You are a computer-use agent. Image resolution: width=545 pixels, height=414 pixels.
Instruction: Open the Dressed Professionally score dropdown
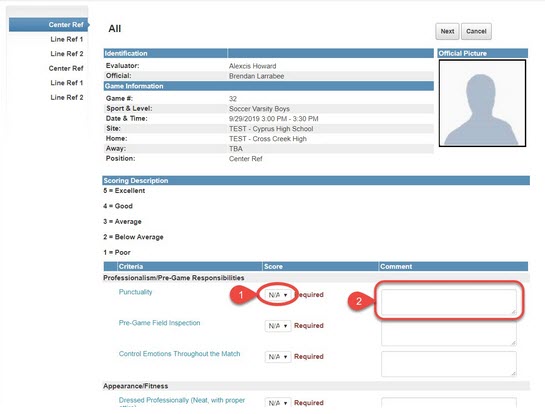[x=278, y=403]
